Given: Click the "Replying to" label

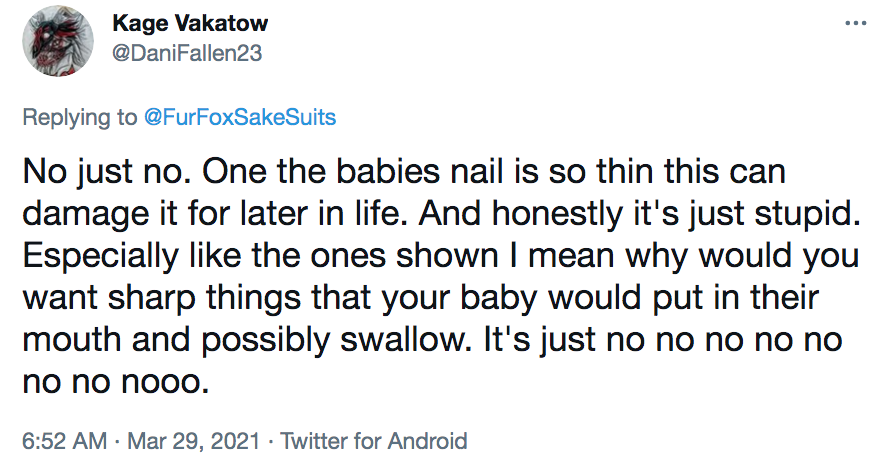Looking at the screenshot, I should 80,117.
